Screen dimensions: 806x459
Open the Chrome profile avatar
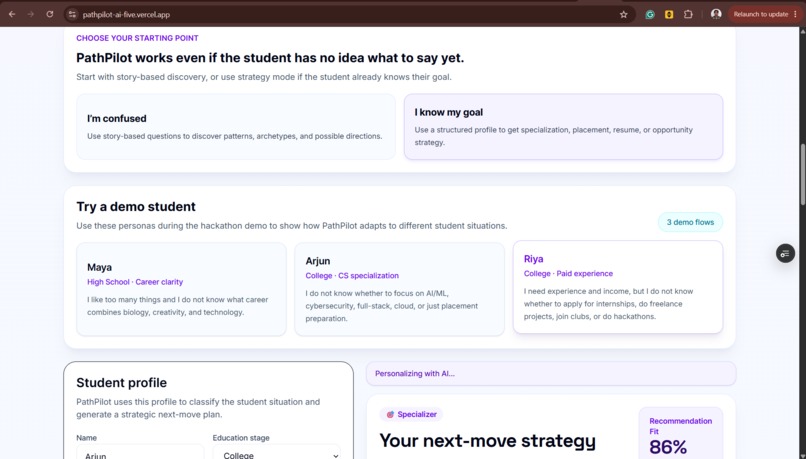click(x=716, y=14)
